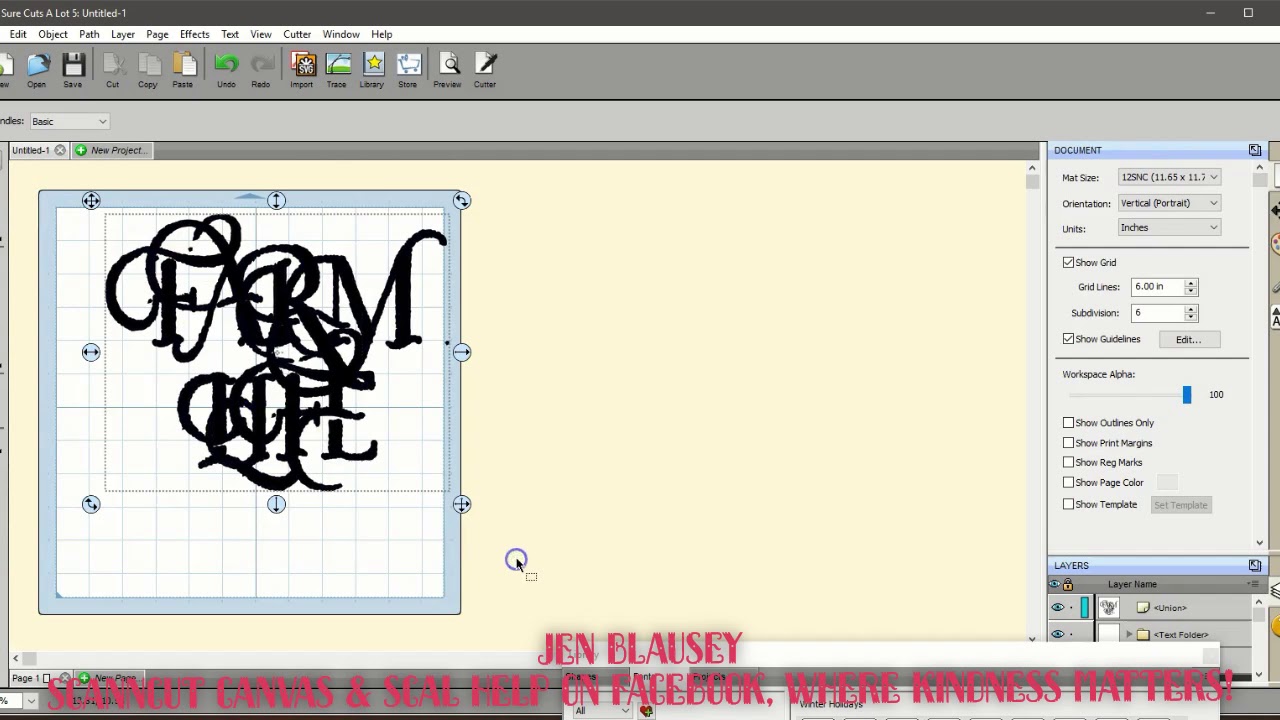Click the bottom-center height resize handle
Screen dimensions: 1280x720
tap(276, 505)
